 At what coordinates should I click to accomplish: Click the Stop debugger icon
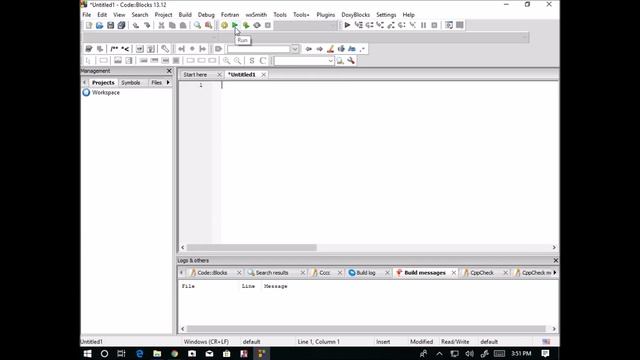(x=434, y=25)
